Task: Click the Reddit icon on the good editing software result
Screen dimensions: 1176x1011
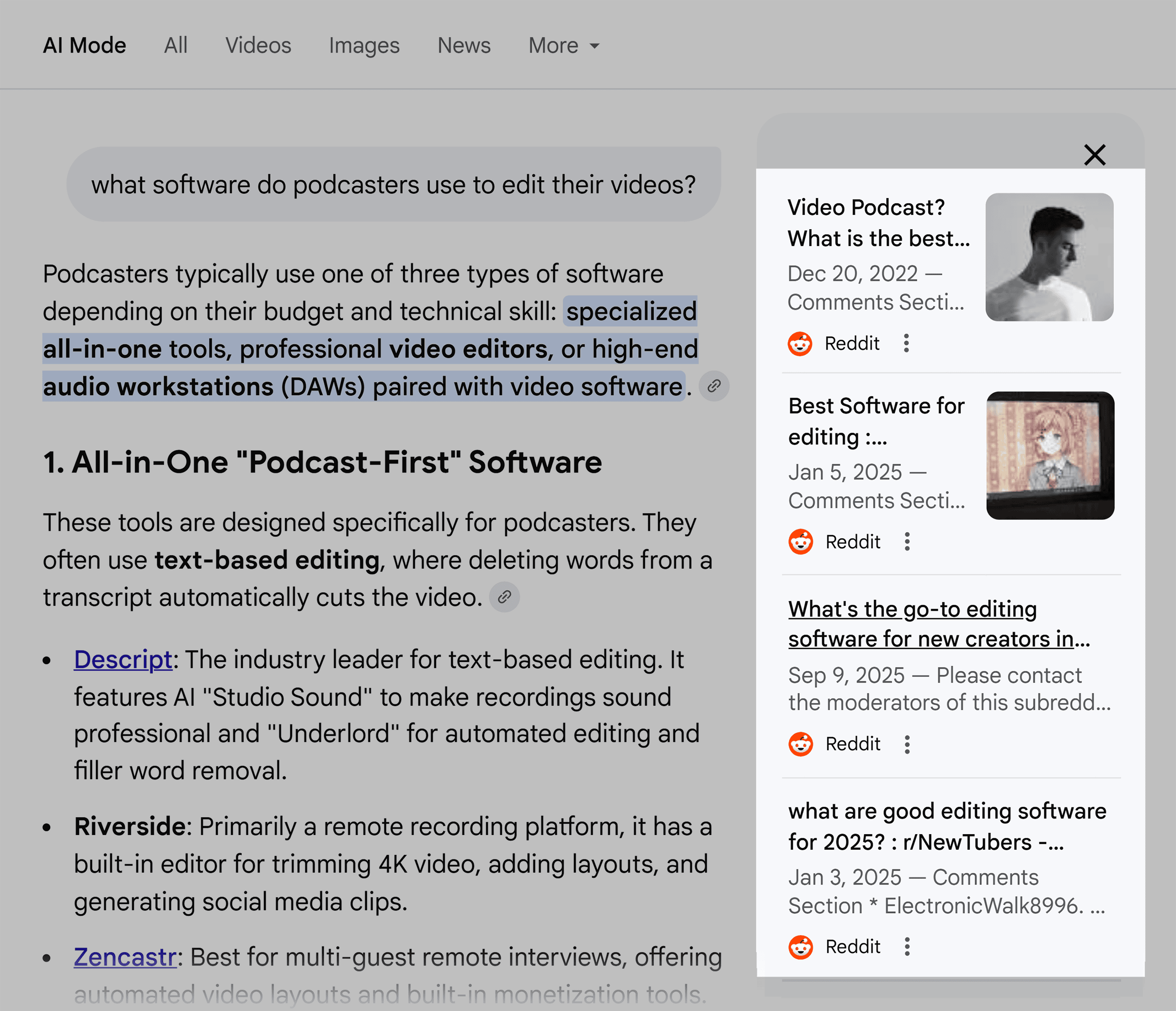Action: [801, 946]
